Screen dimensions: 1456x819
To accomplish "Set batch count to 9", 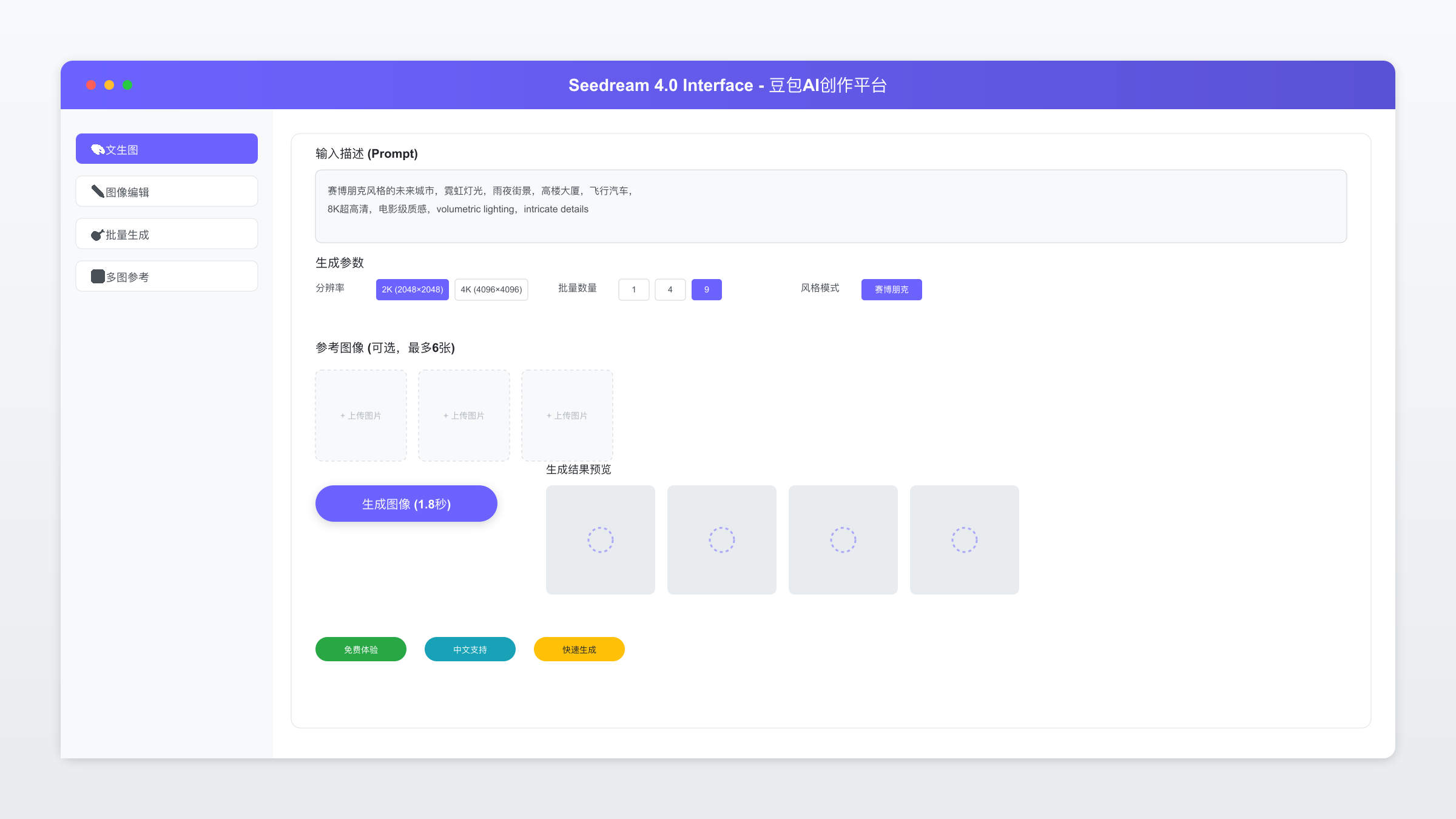I will (707, 289).
